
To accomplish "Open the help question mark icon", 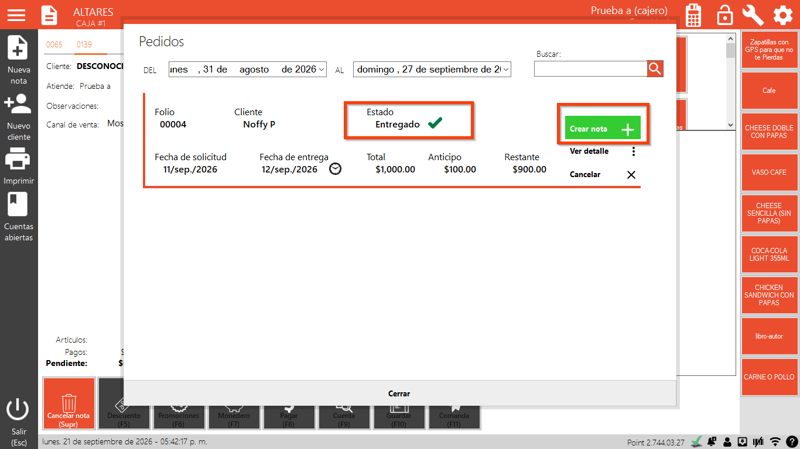I will [x=792, y=442].
